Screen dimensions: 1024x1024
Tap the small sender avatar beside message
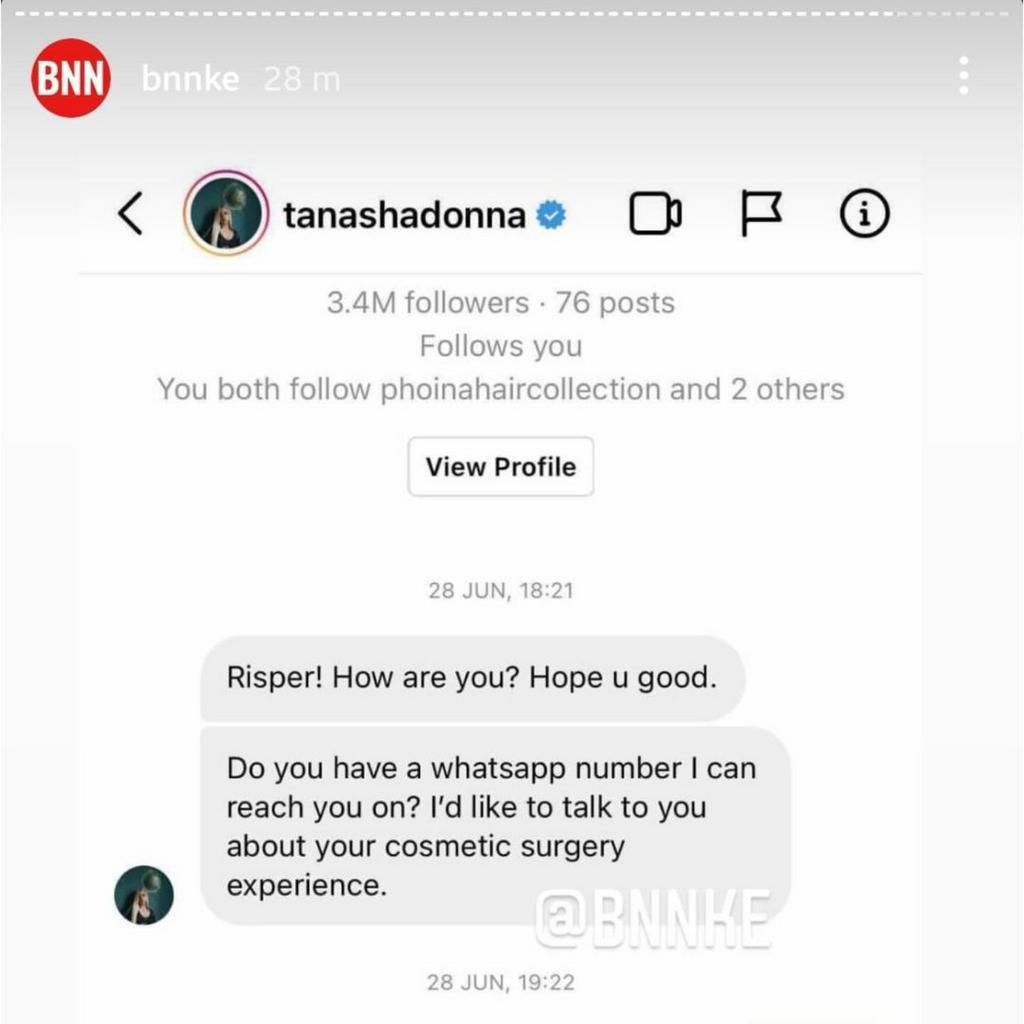point(144,895)
